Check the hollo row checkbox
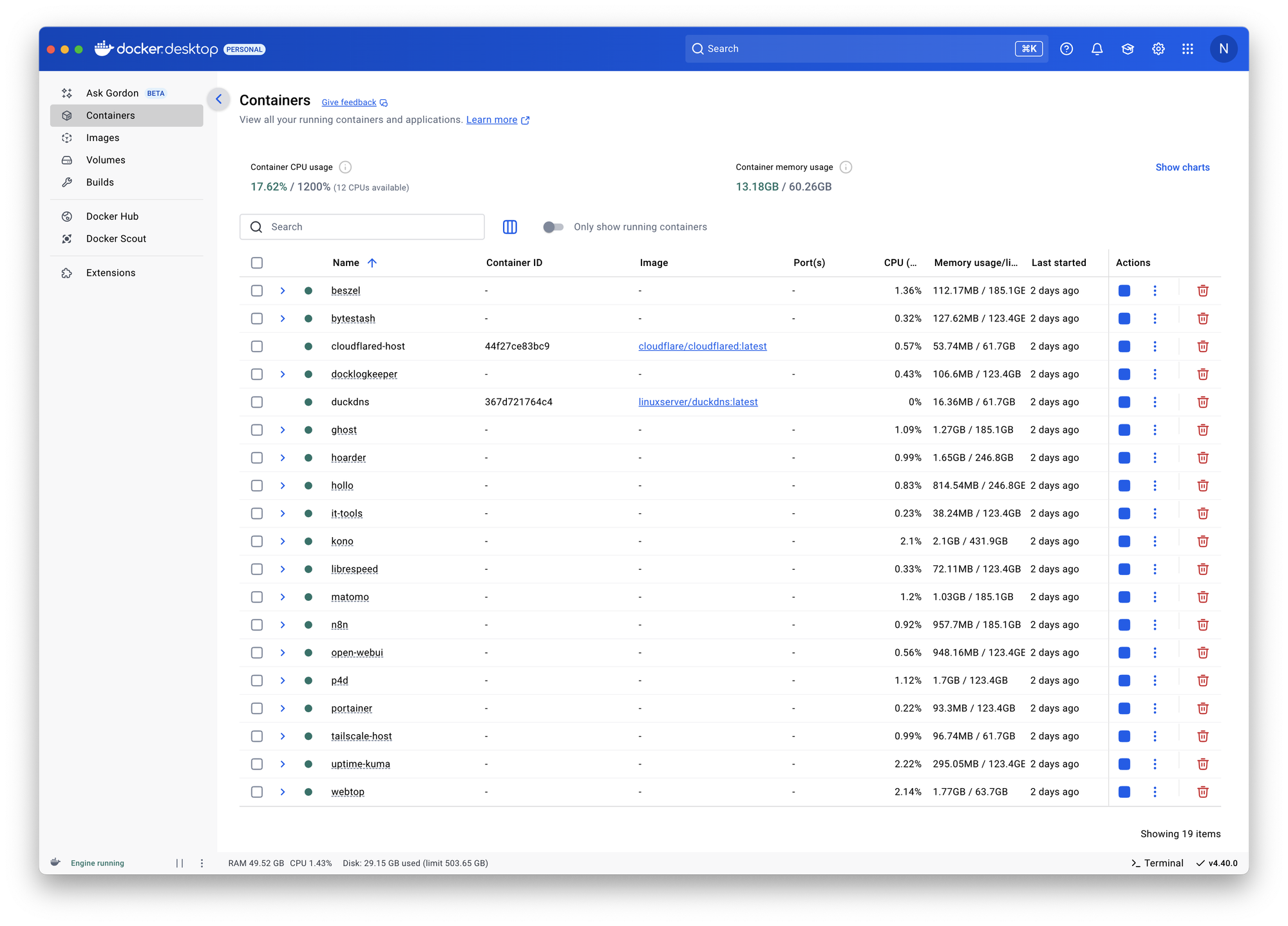The height and width of the screenshot is (926, 1288). point(257,486)
